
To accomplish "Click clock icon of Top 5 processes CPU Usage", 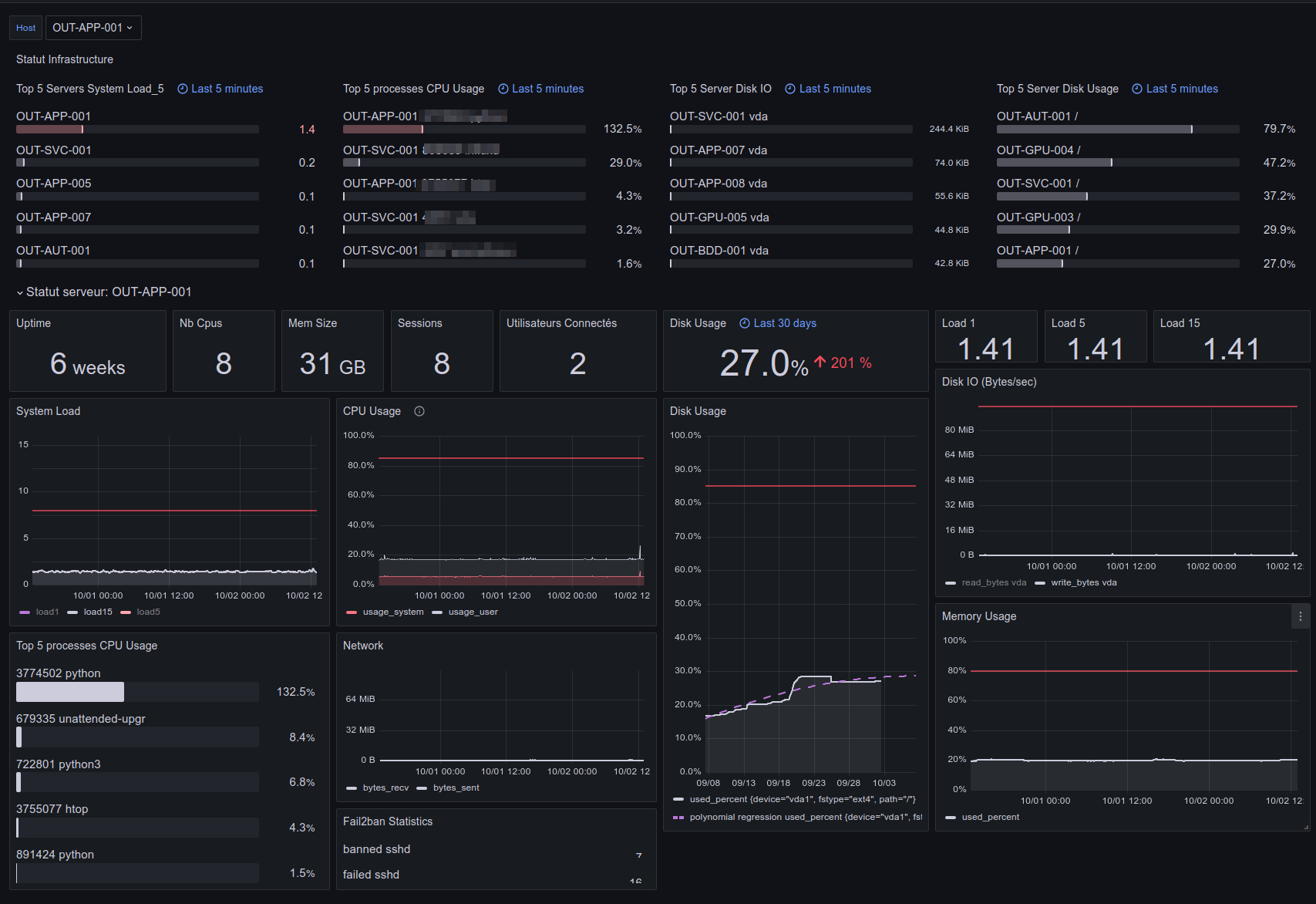I will [503, 89].
